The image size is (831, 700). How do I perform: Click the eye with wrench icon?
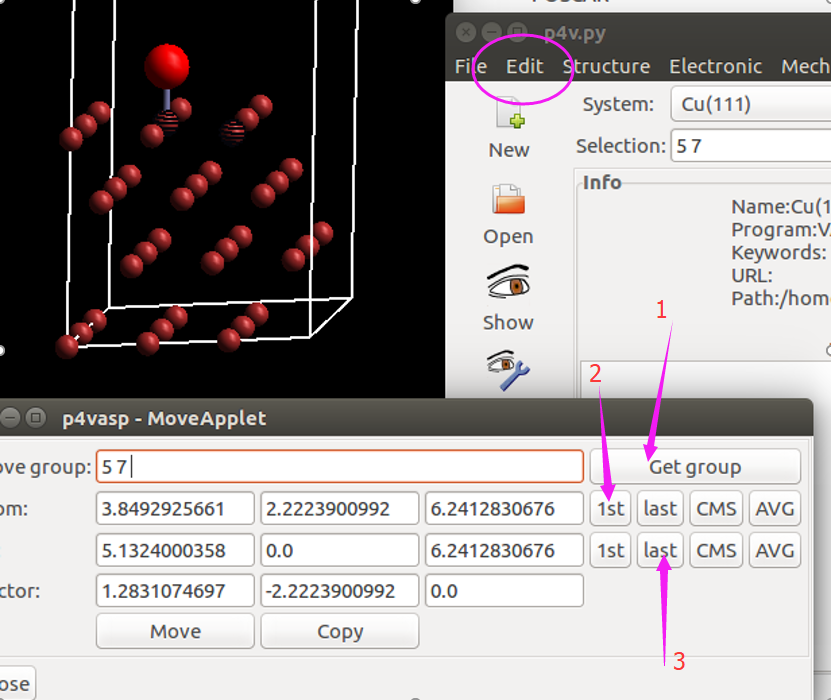(508, 370)
